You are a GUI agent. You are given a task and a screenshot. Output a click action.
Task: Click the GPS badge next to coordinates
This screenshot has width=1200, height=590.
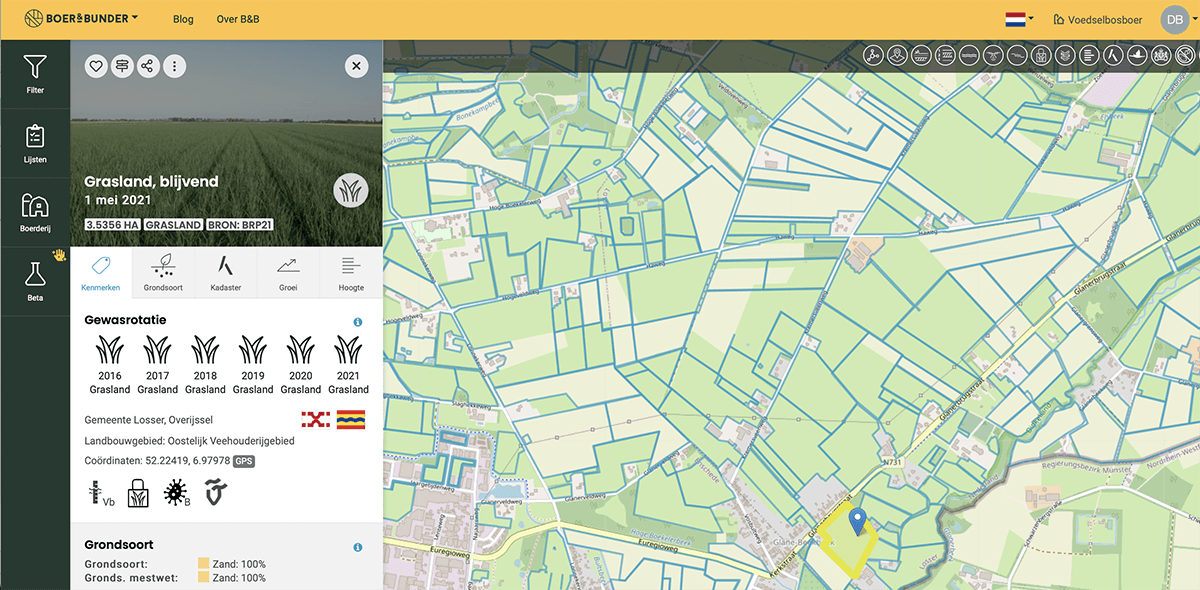click(243, 461)
